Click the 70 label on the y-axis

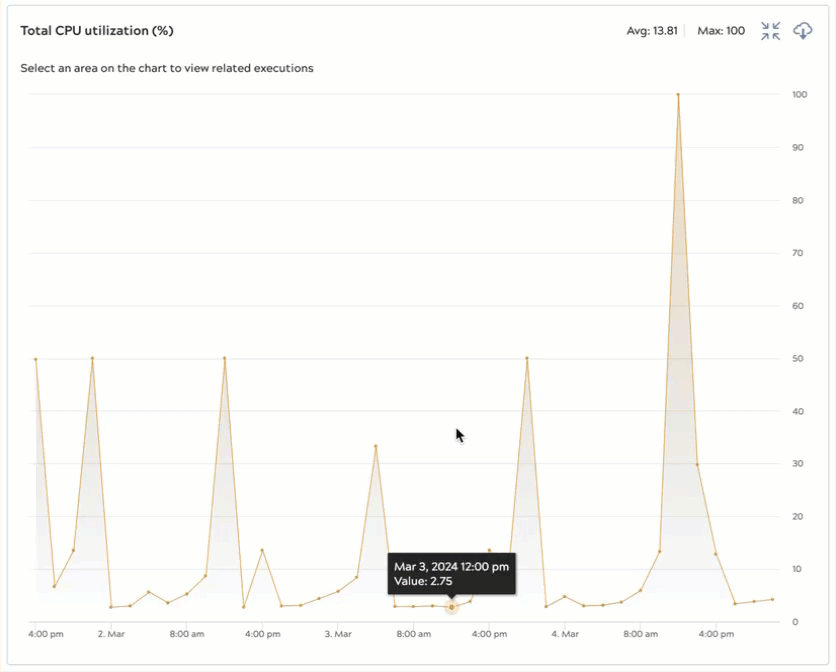pos(797,253)
